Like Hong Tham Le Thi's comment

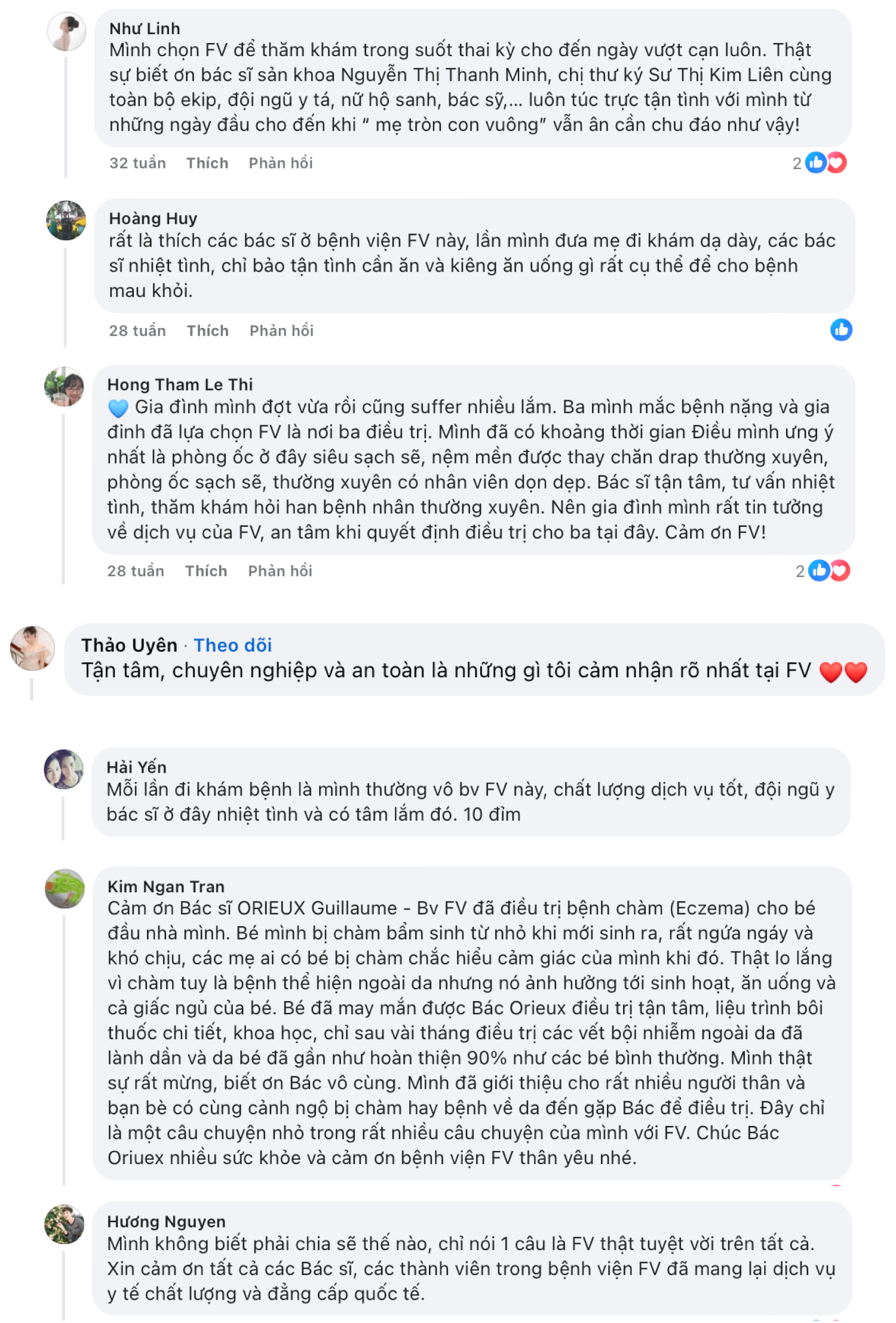click(206, 571)
